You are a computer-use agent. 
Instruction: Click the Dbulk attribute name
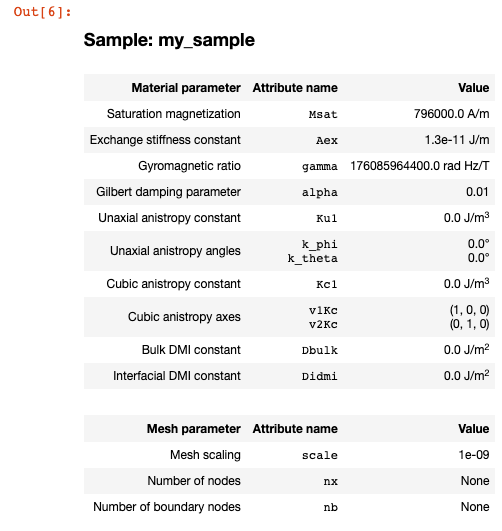coord(319,351)
